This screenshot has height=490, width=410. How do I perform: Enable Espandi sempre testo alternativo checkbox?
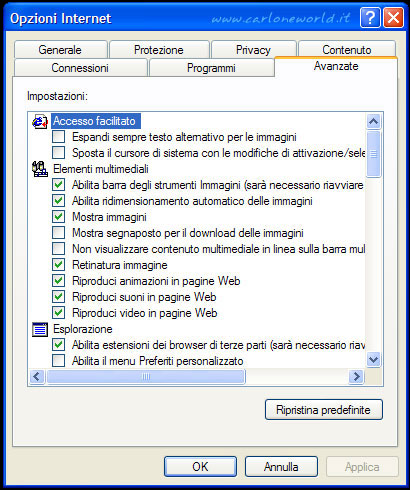[x=59, y=137]
